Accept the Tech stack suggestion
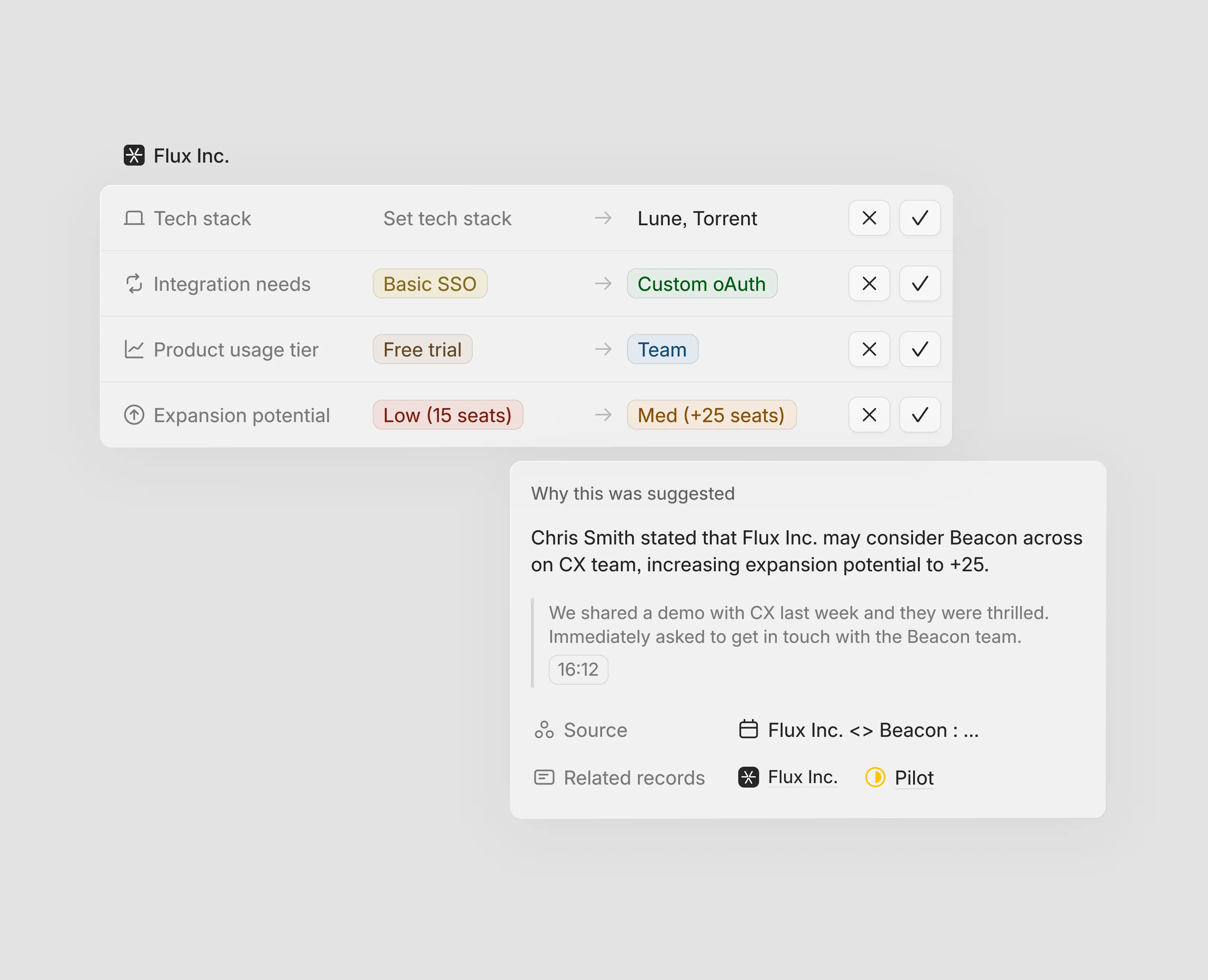This screenshot has height=980, width=1208. [x=919, y=218]
